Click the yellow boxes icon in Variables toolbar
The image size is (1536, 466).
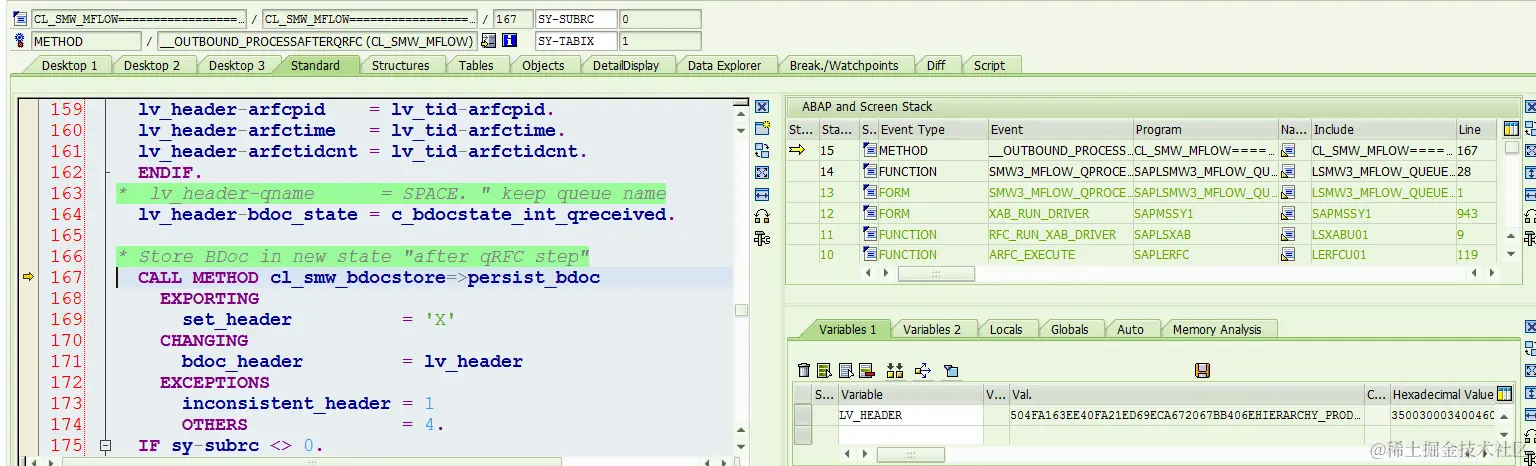895,371
